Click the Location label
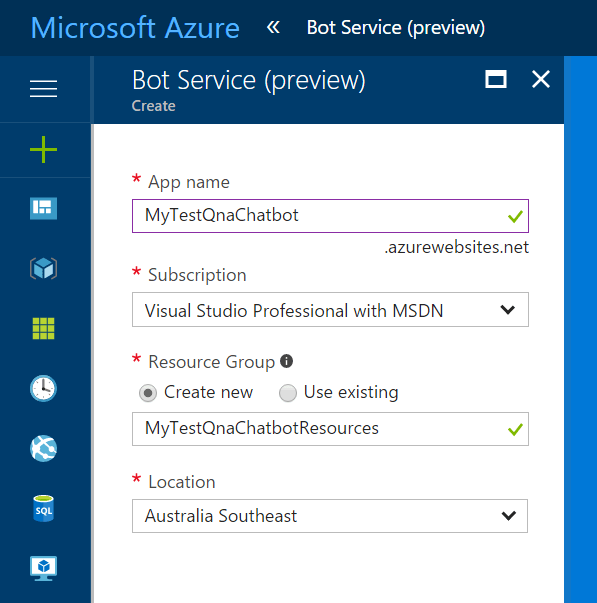The width and height of the screenshot is (597, 603). (x=182, y=482)
